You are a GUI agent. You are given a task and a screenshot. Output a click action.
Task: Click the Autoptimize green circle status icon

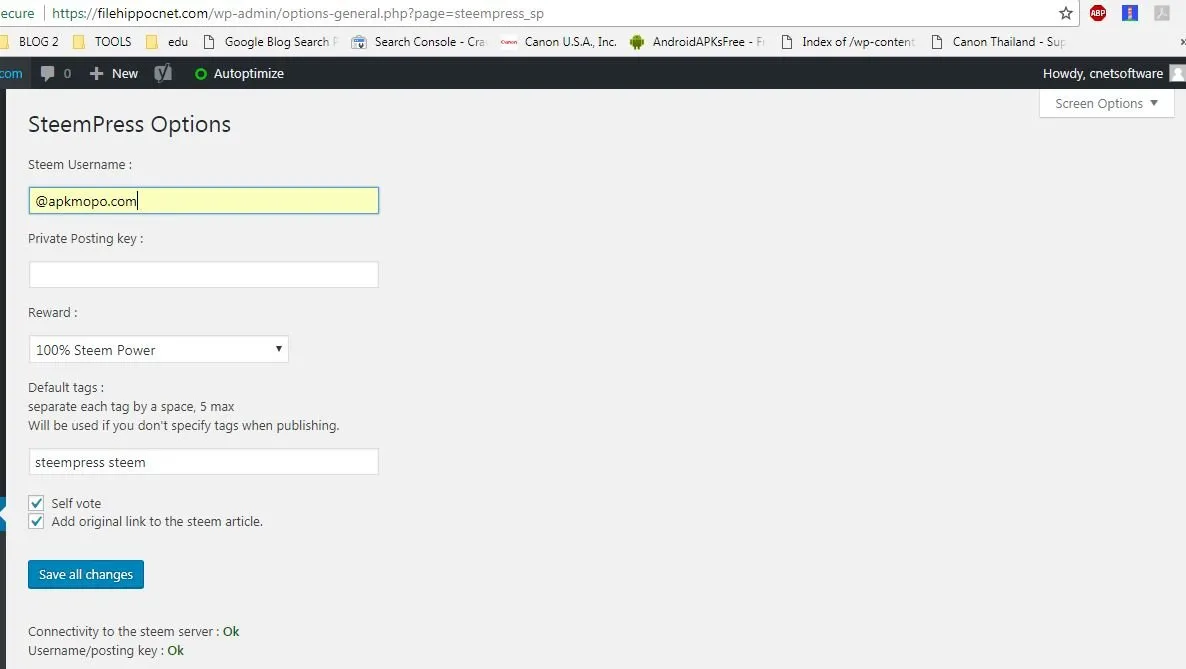point(200,74)
